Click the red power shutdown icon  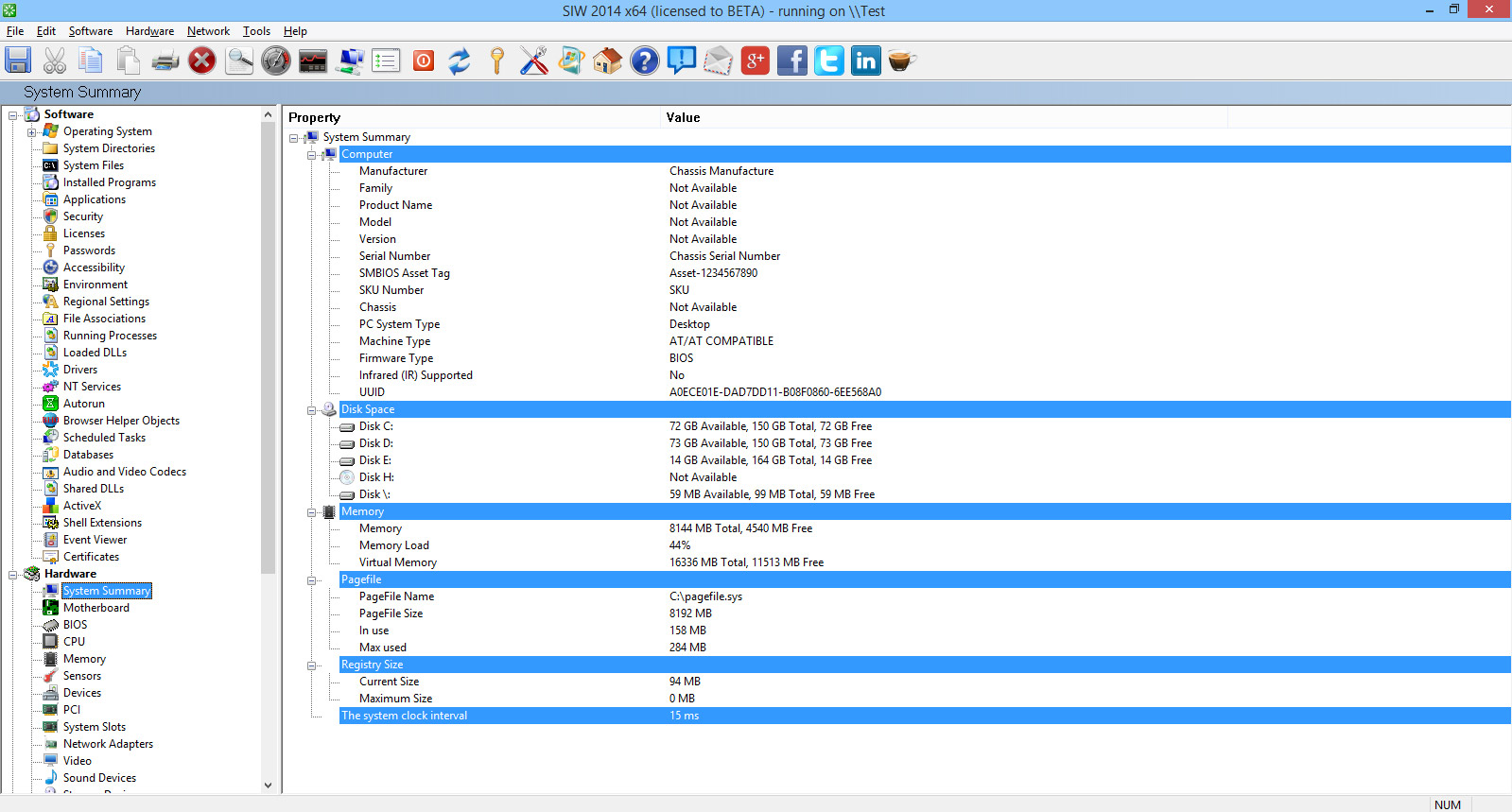(x=424, y=60)
